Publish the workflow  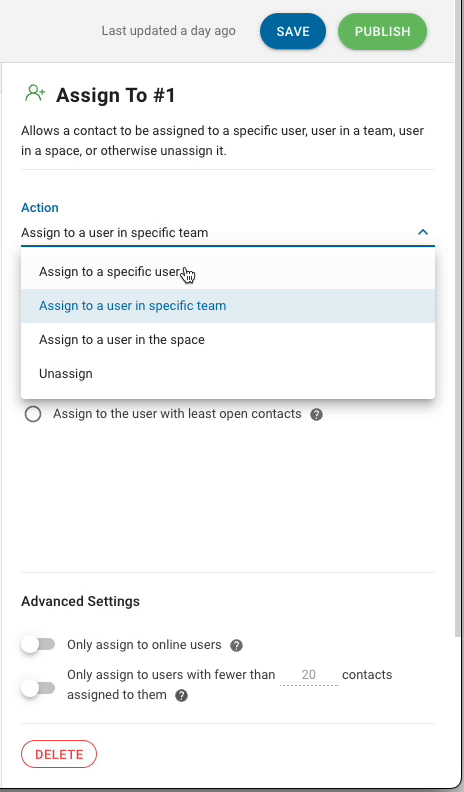pyautogui.click(x=382, y=31)
